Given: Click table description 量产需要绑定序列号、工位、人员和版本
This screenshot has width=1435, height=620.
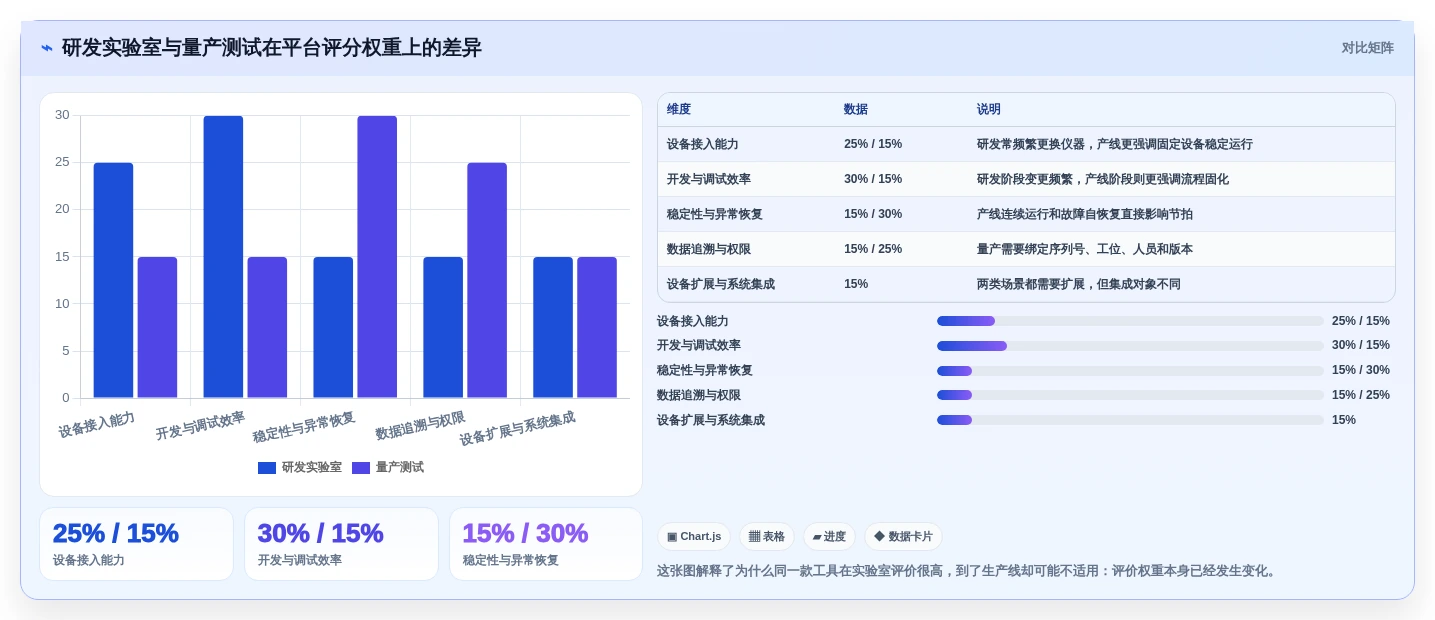Looking at the screenshot, I should pyautogui.click(x=1085, y=249).
